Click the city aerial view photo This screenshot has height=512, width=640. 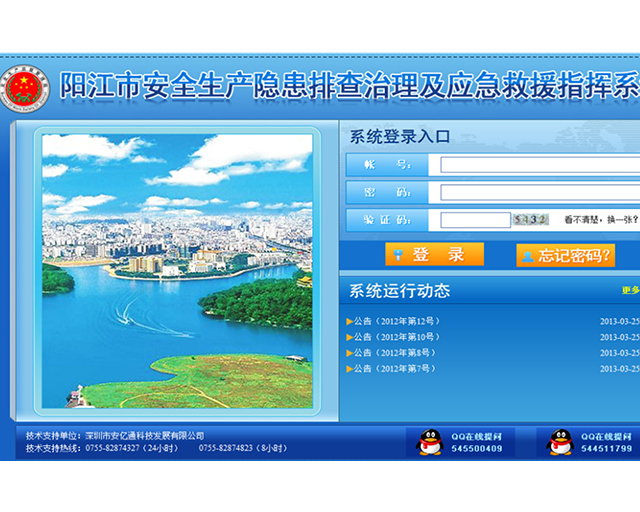coord(177,270)
